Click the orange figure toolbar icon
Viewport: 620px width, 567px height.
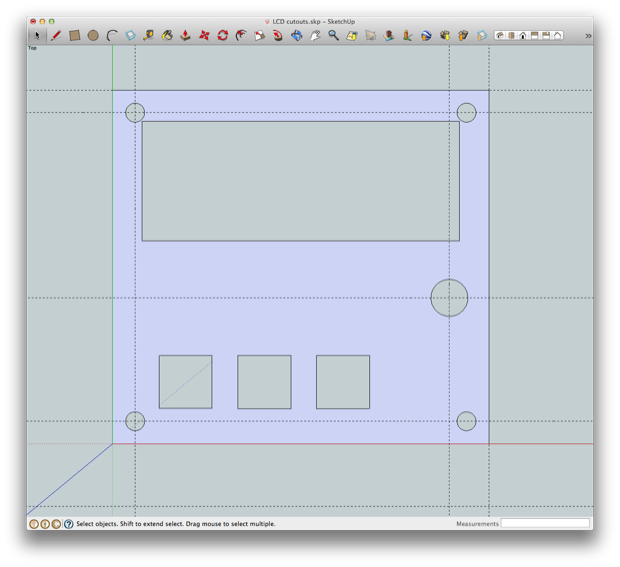click(x=408, y=36)
